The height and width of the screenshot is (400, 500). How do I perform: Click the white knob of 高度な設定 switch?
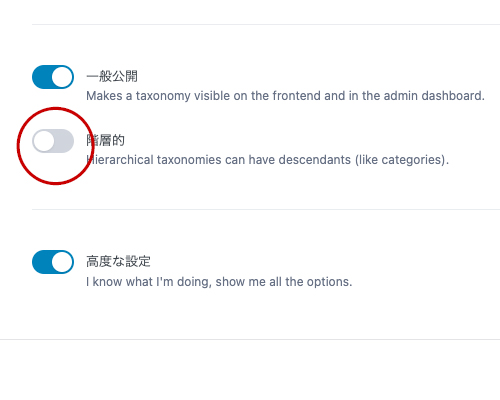(x=62, y=262)
